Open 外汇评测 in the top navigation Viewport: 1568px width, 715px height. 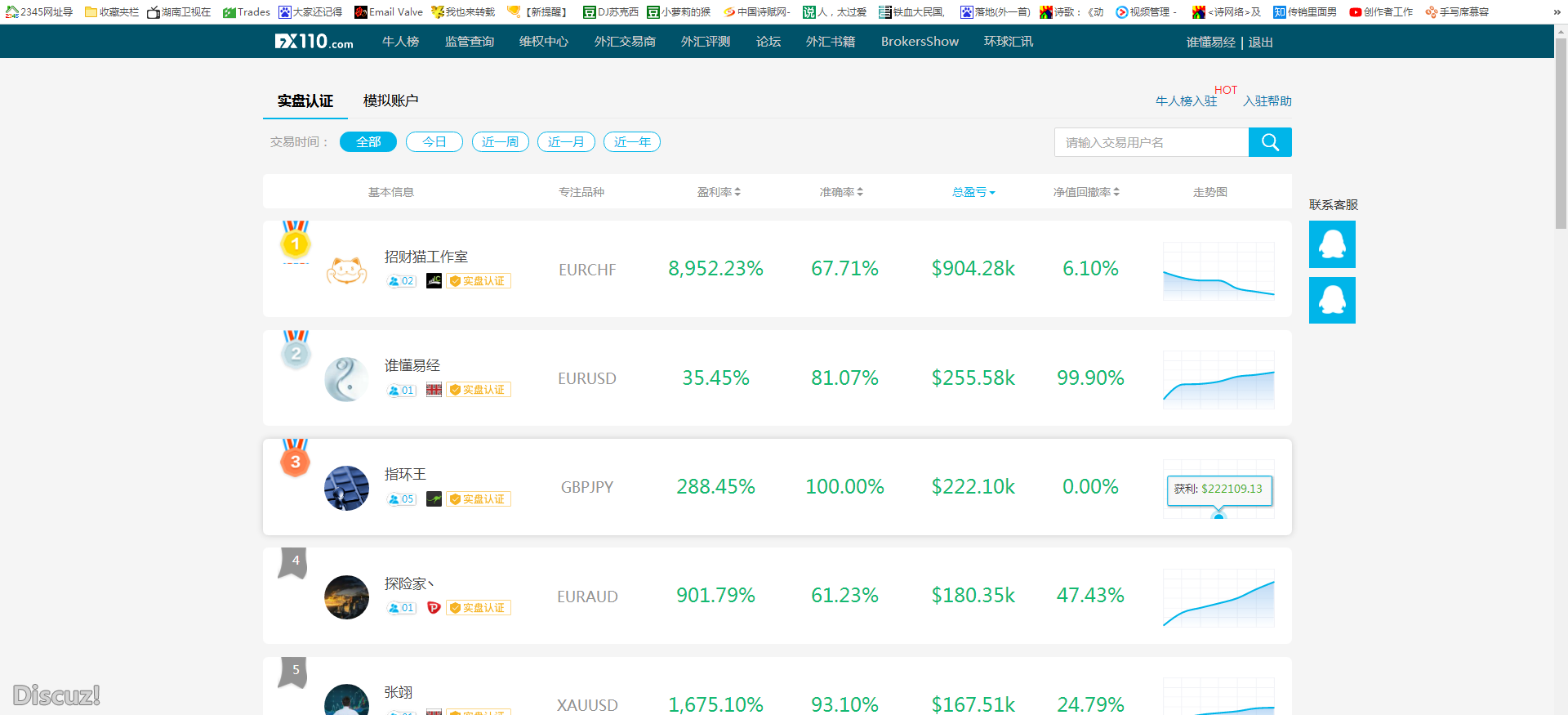(706, 42)
